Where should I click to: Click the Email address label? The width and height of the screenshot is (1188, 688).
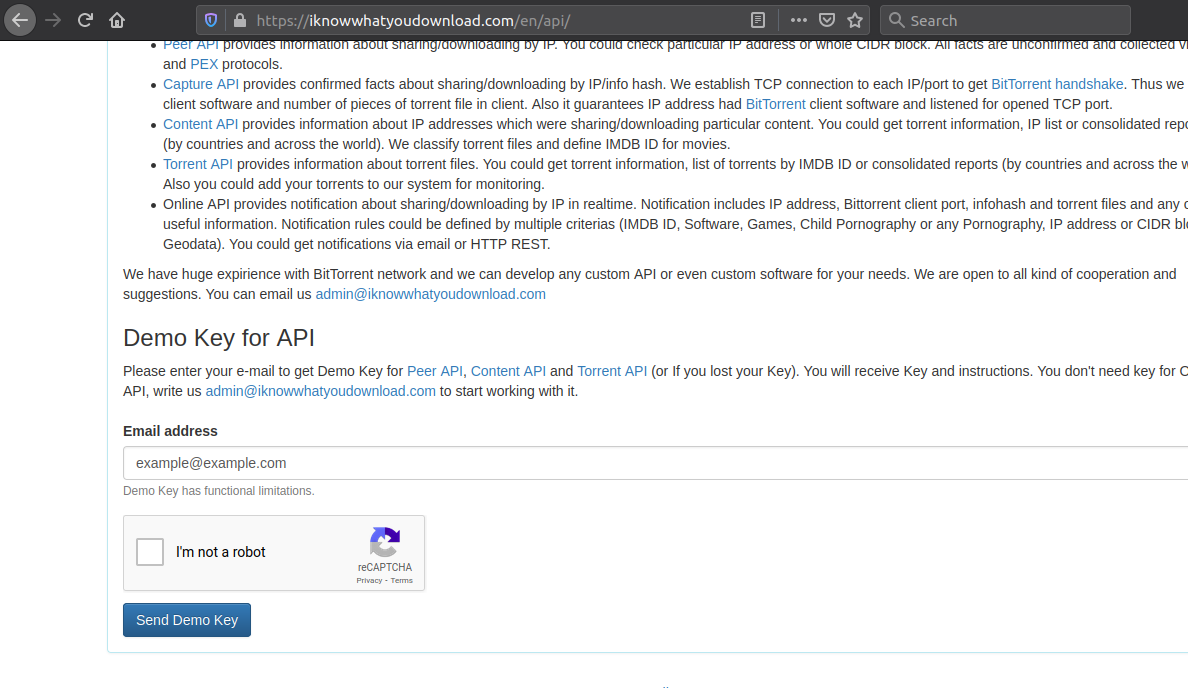click(x=170, y=431)
